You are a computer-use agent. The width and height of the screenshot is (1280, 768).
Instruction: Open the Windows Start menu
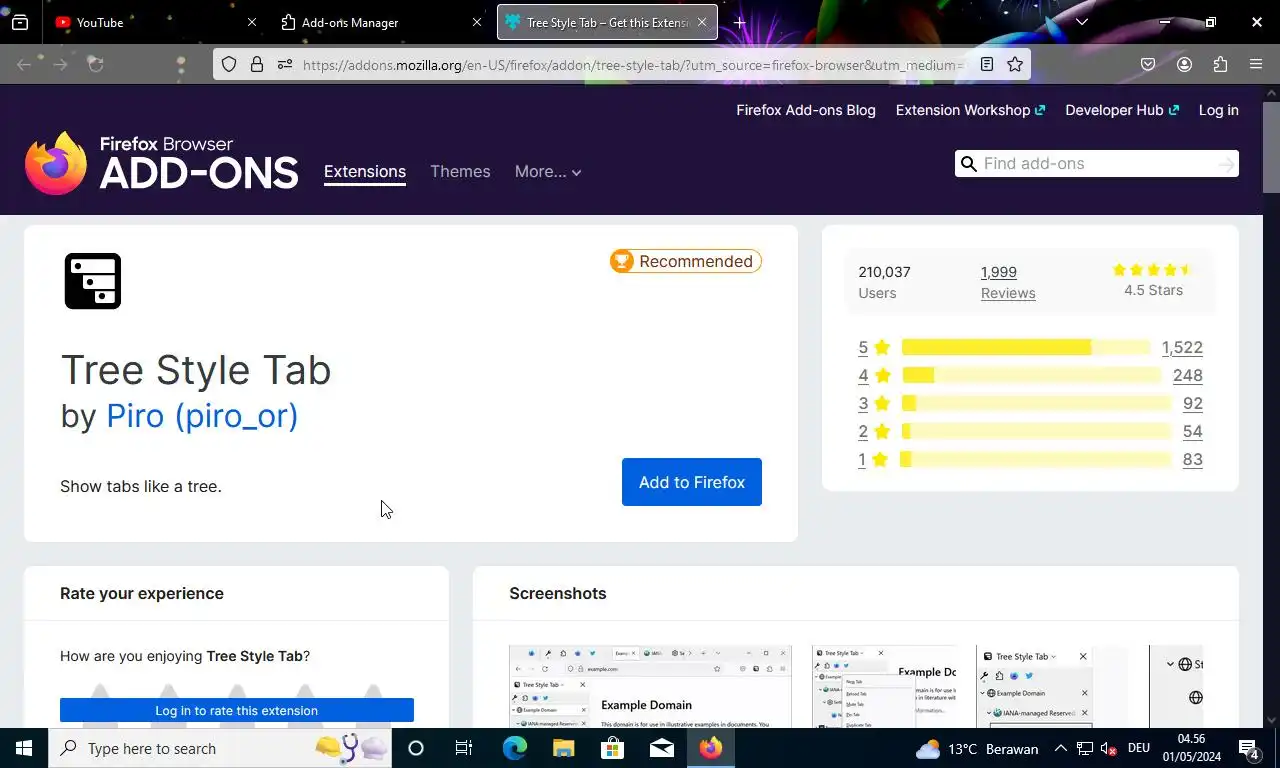(24, 748)
